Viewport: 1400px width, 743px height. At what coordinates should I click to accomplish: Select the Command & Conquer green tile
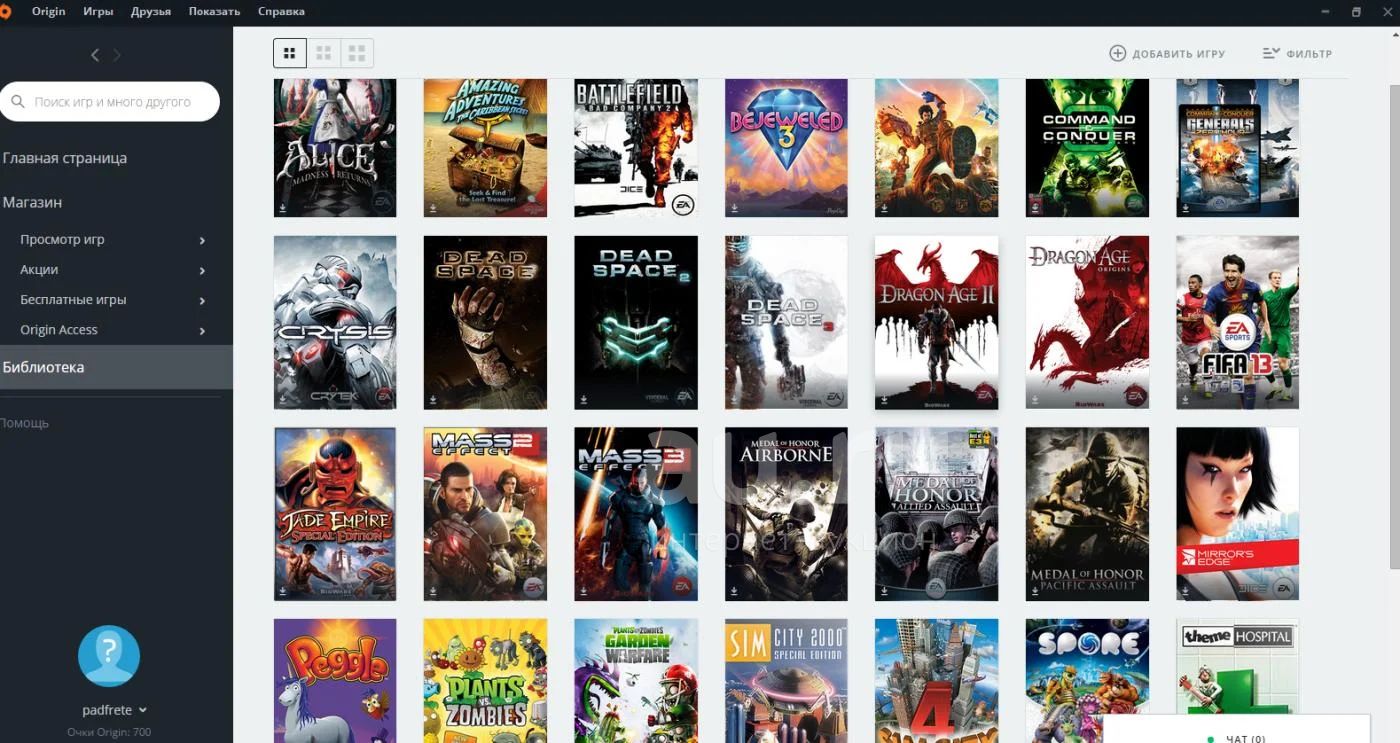point(1087,148)
